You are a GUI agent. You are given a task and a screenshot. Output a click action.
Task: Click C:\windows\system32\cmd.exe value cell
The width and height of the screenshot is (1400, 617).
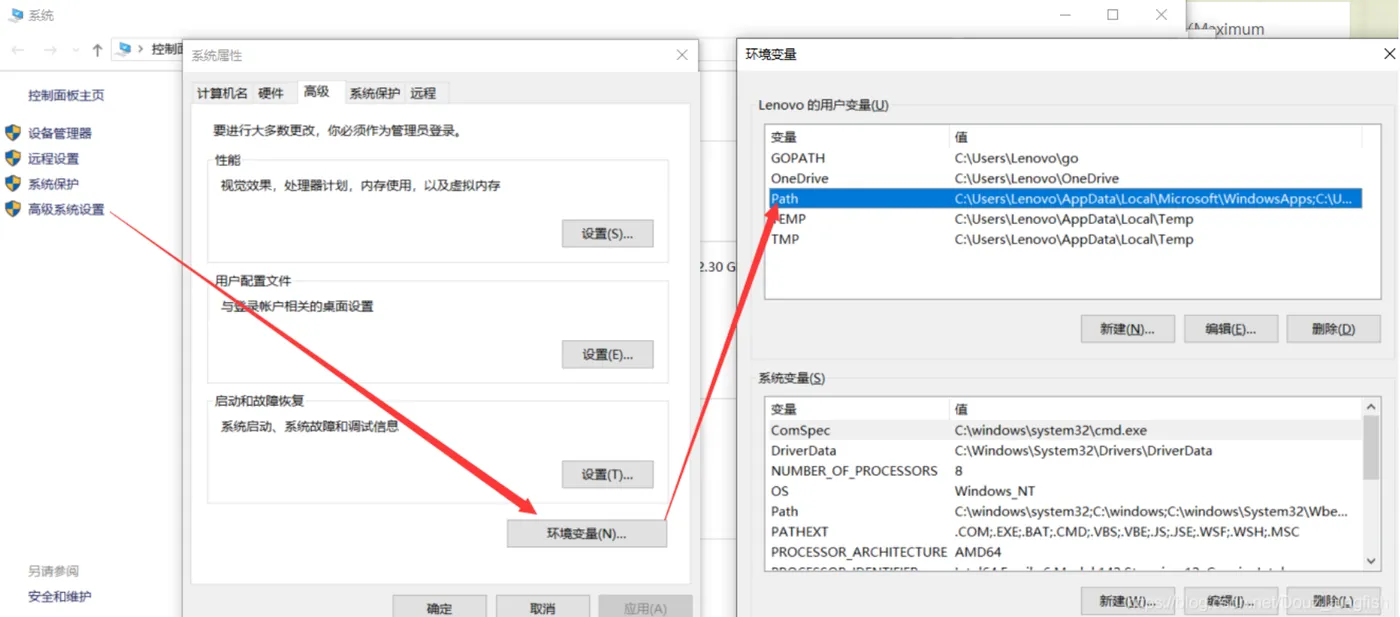click(x=1051, y=430)
